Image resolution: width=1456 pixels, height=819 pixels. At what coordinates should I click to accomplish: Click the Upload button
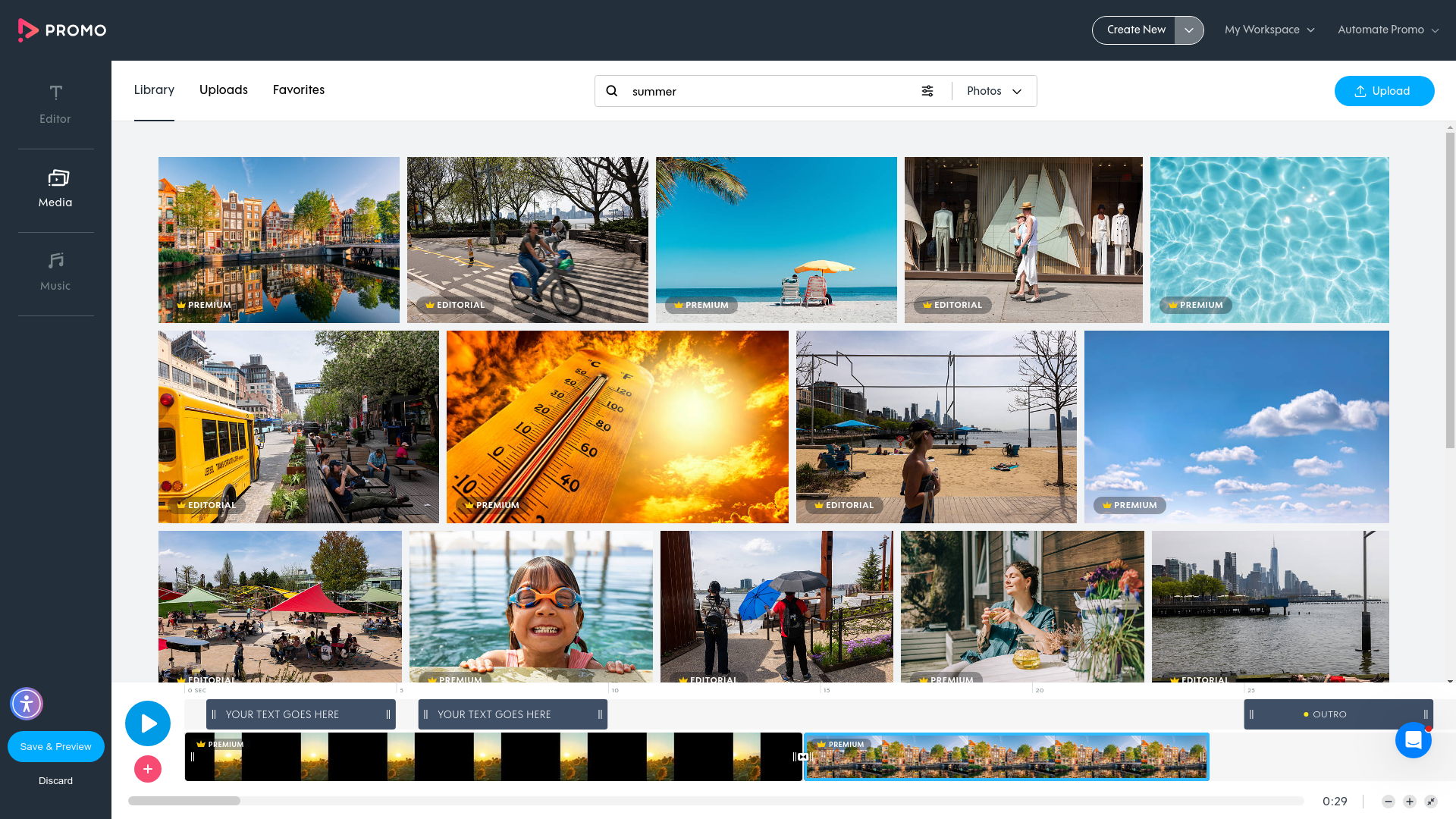tap(1384, 91)
